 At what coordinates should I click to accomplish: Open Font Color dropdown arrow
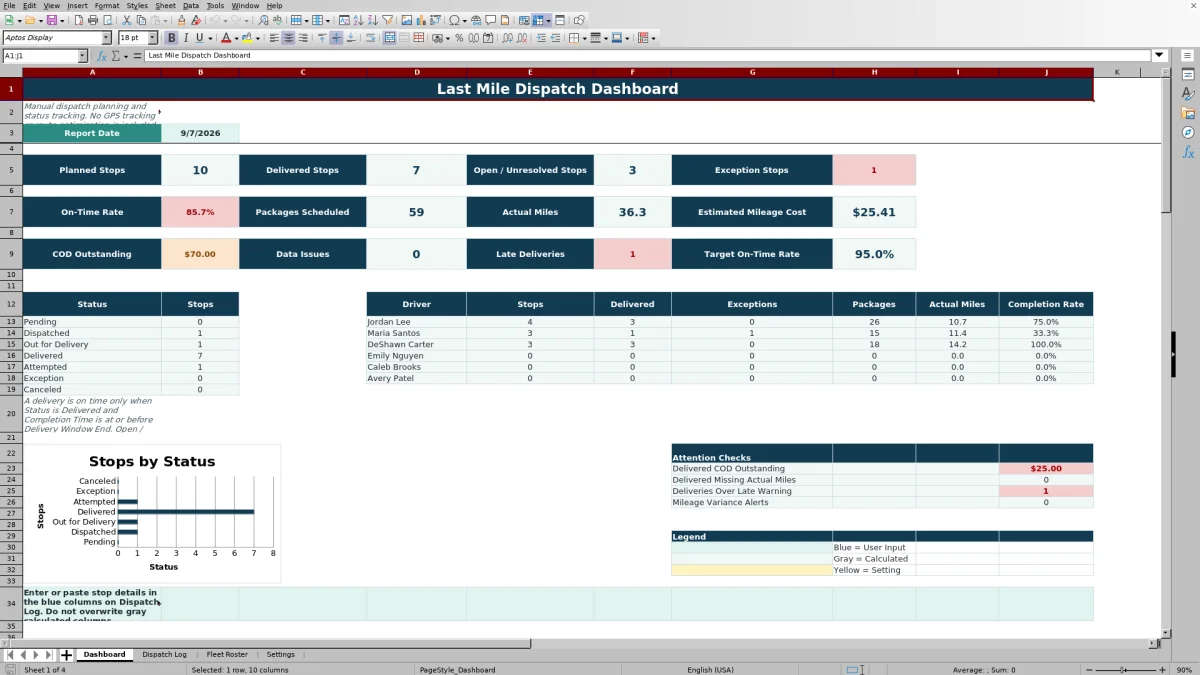[x=237, y=38]
